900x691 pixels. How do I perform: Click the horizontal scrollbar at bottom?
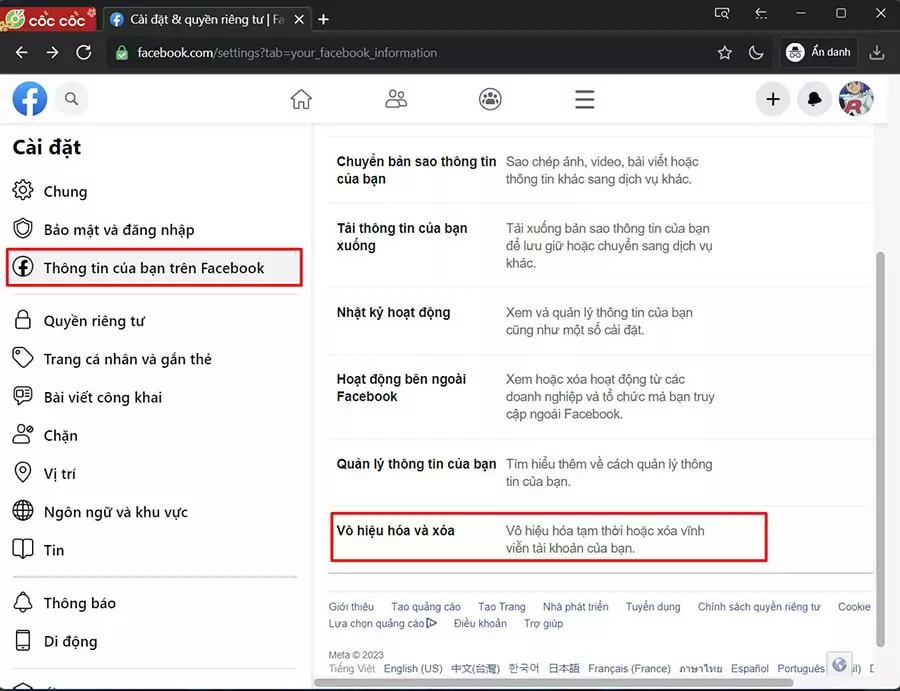pos(554,682)
